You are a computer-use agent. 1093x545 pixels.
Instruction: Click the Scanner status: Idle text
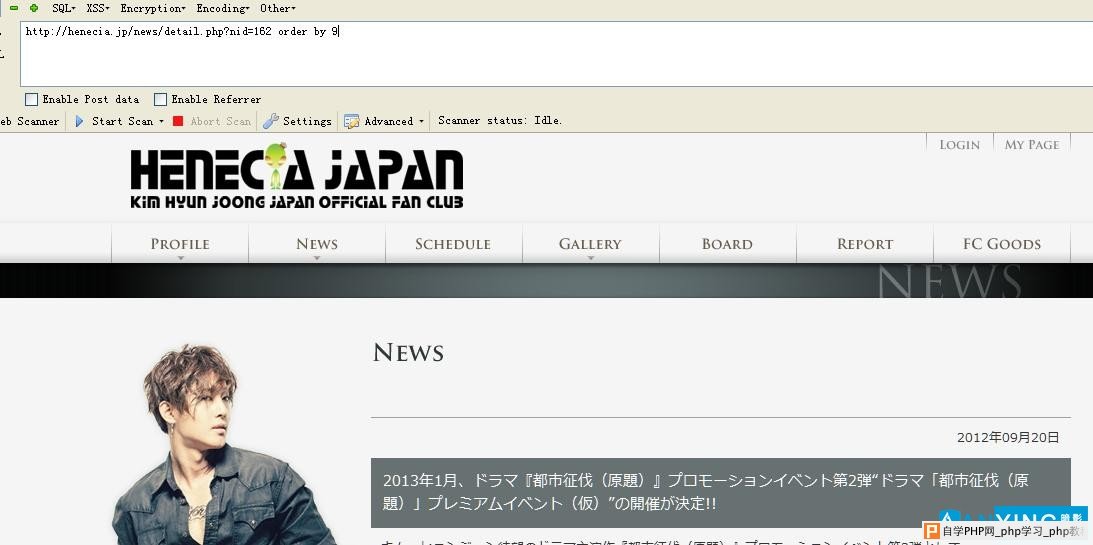pos(500,121)
